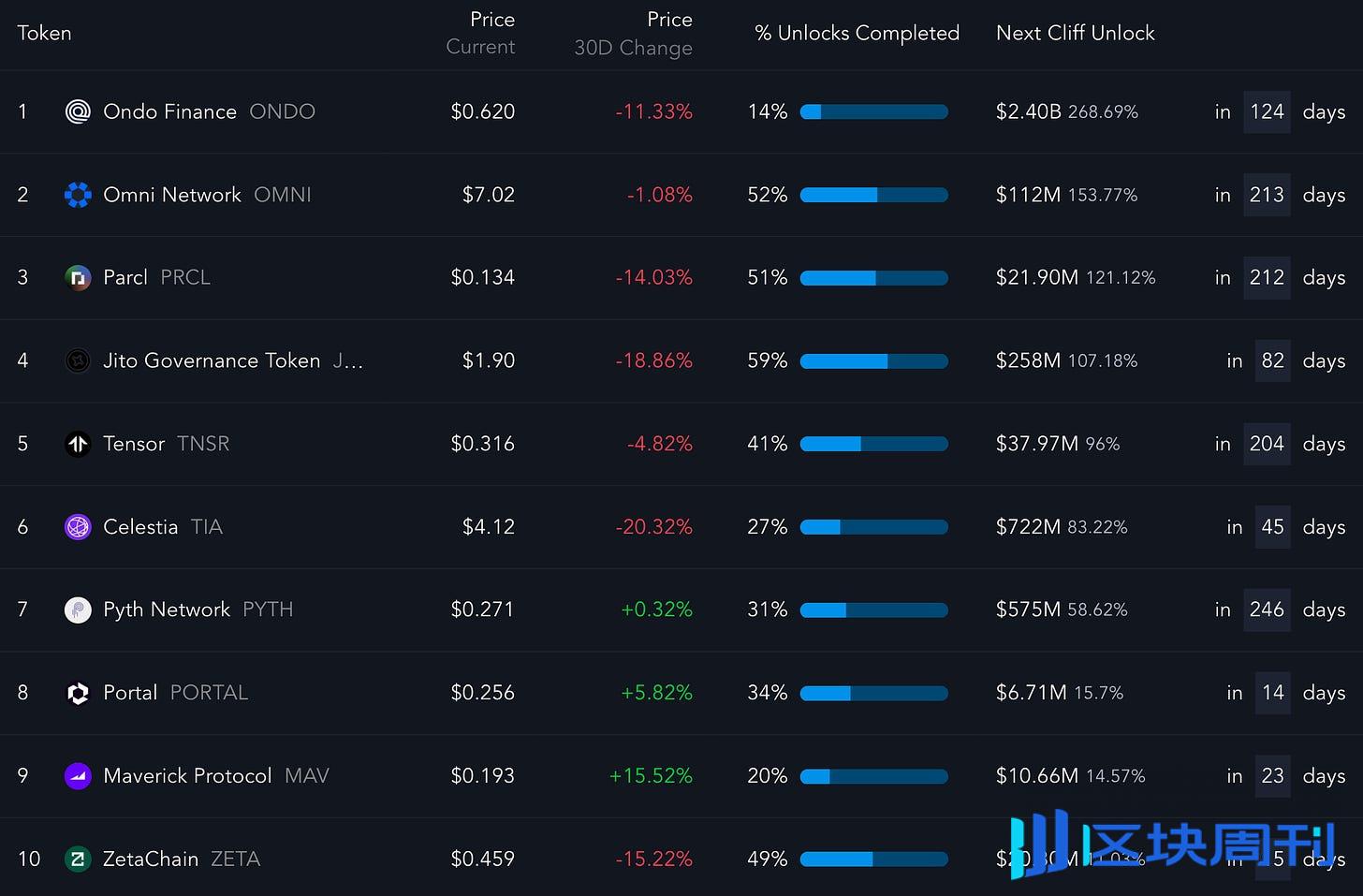Click Jito's 59% unlock progress bar
The height and width of the screenshot is (896, 1363).
[874, 361]
